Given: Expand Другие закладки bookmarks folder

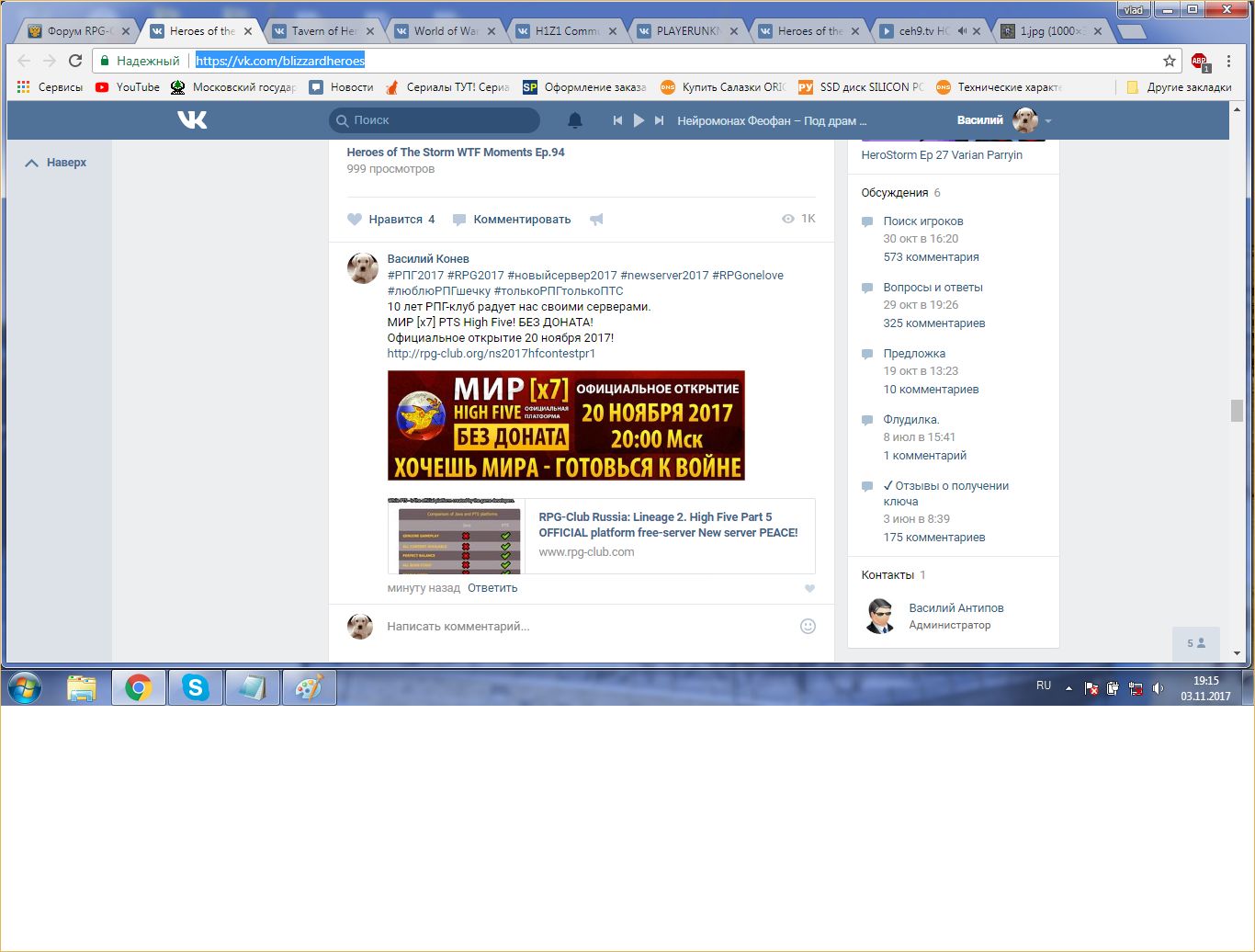Looking at the screenshot, I should click(x=1179, y=87).
